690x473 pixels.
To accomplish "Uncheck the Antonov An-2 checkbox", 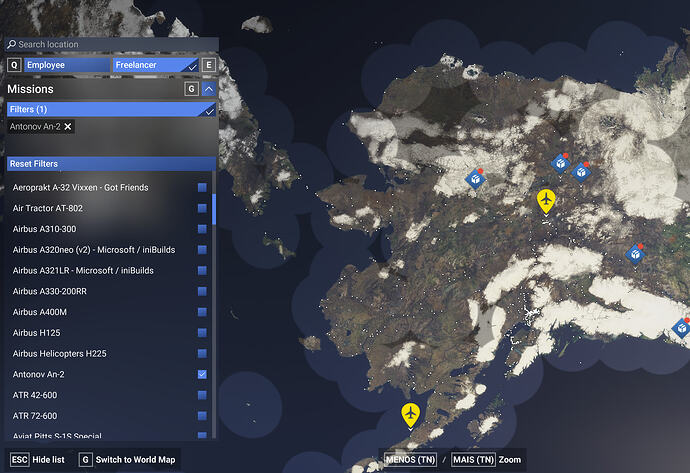I will point(202,374).
